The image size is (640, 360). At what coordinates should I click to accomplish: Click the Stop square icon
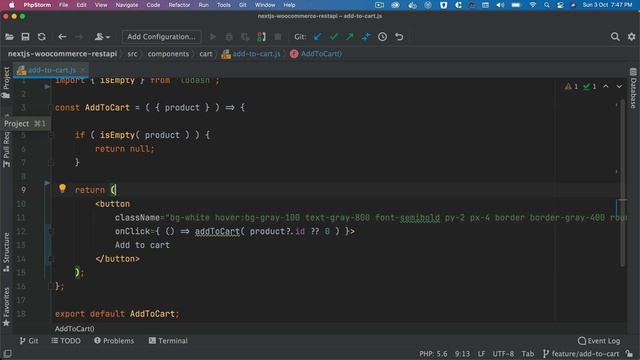click(x=278, y=37)
